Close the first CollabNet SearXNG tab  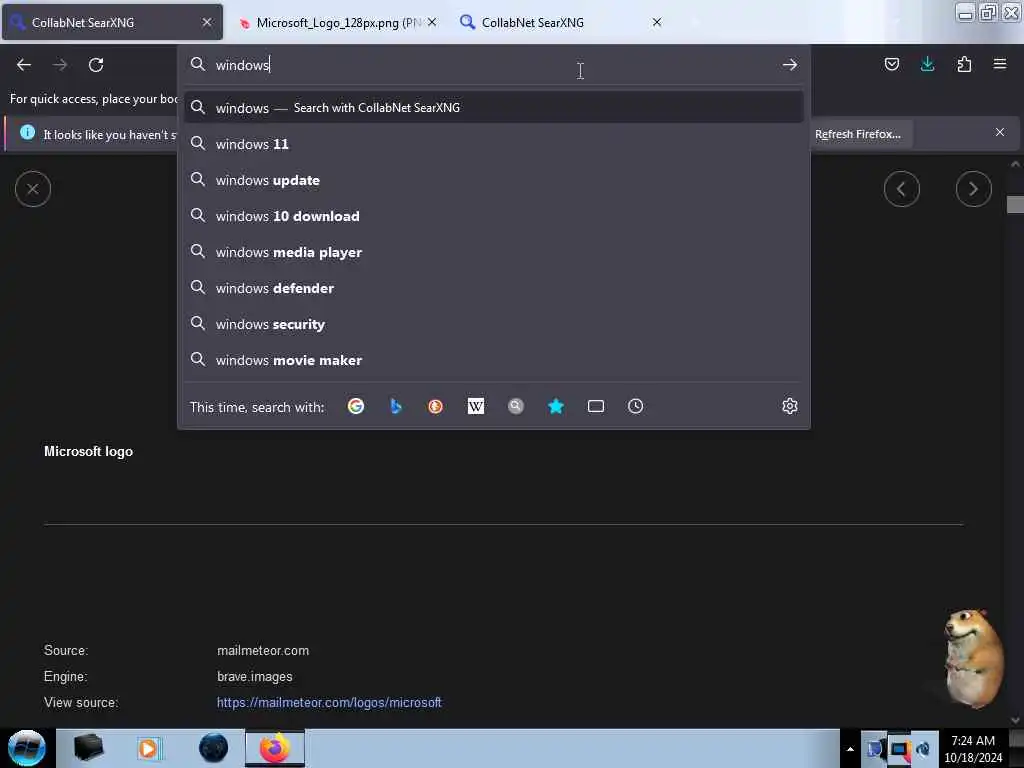click(207, 22)
